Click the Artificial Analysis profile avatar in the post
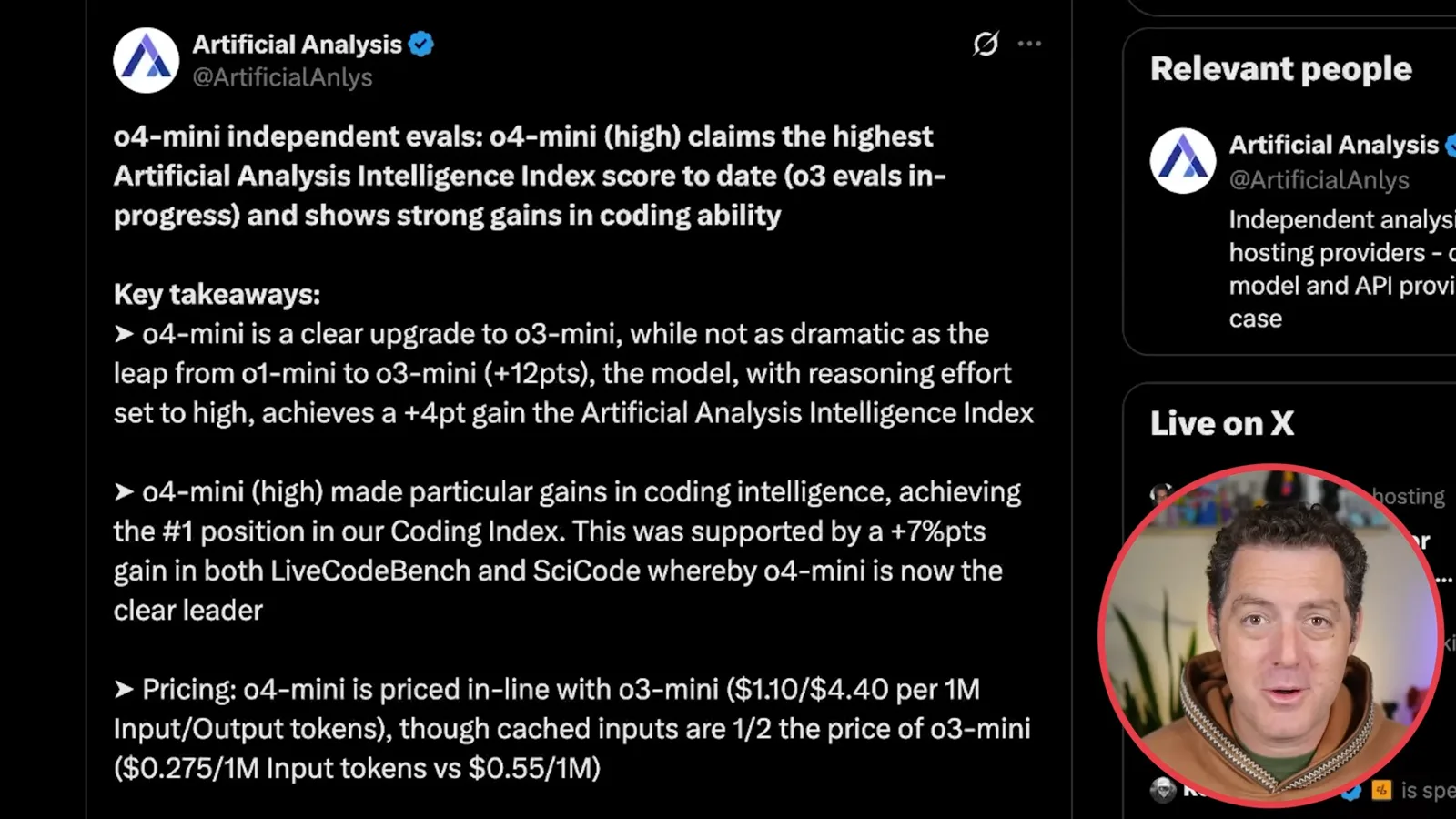Viewport: 1456px width, 819px height. [146, 60]
